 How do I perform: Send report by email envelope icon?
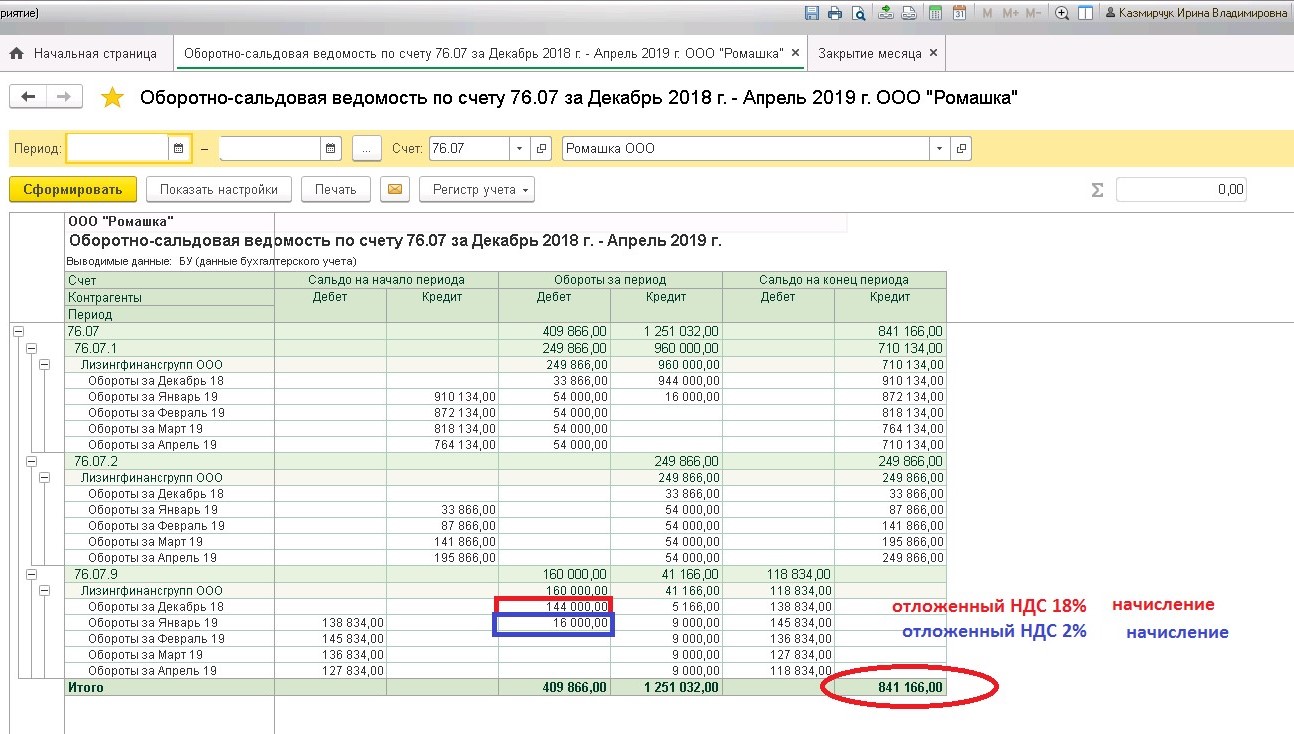tap(395, 189)
